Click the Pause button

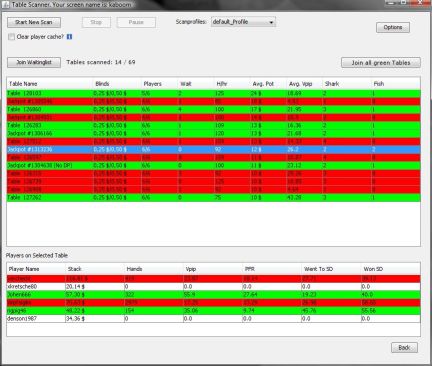click(136, 22)
